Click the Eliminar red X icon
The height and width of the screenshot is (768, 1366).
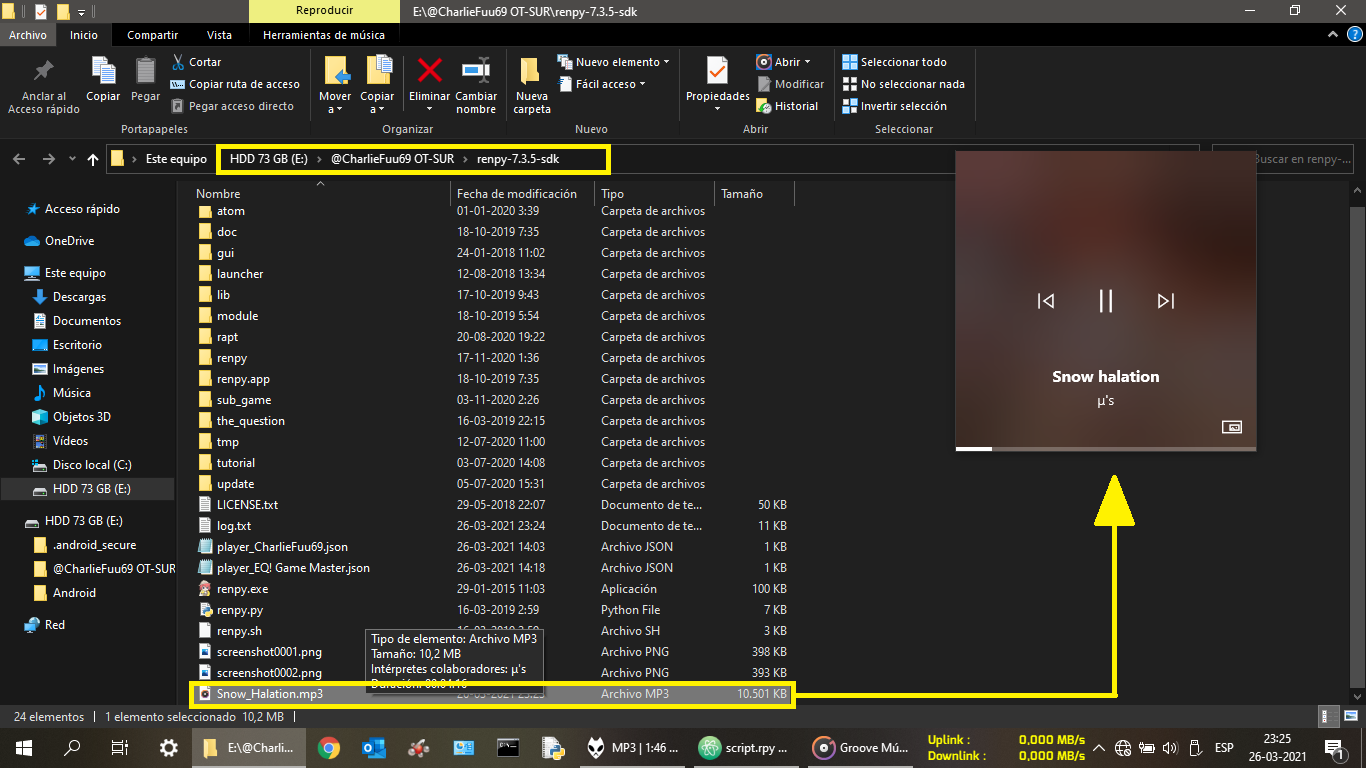click(x=430, y=71)
